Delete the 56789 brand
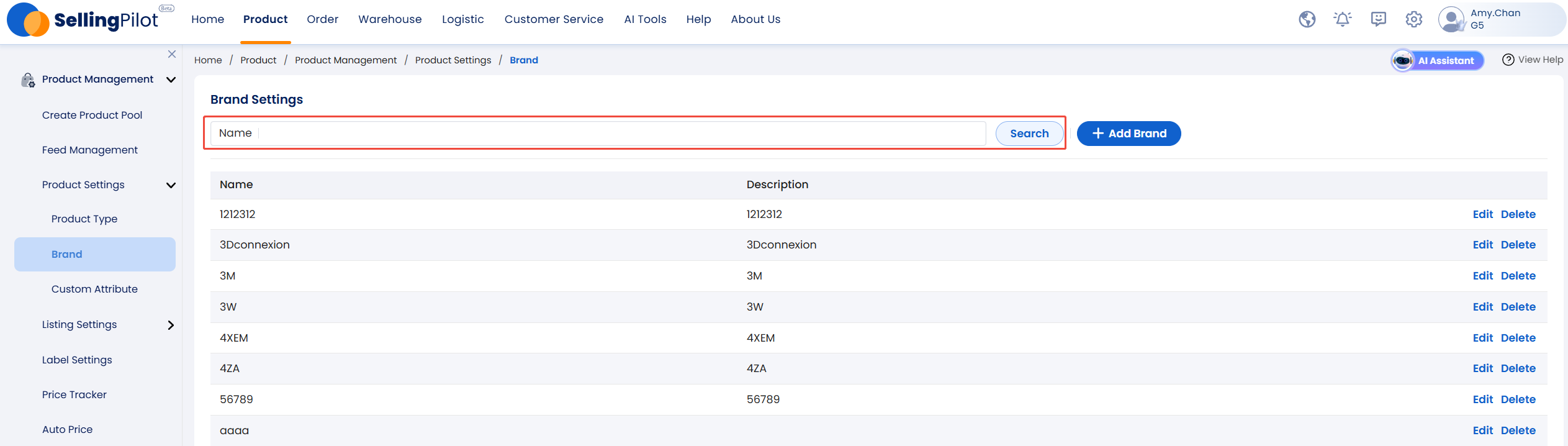The width and height of the screenshot is (1568, 446). (1518, 399)
